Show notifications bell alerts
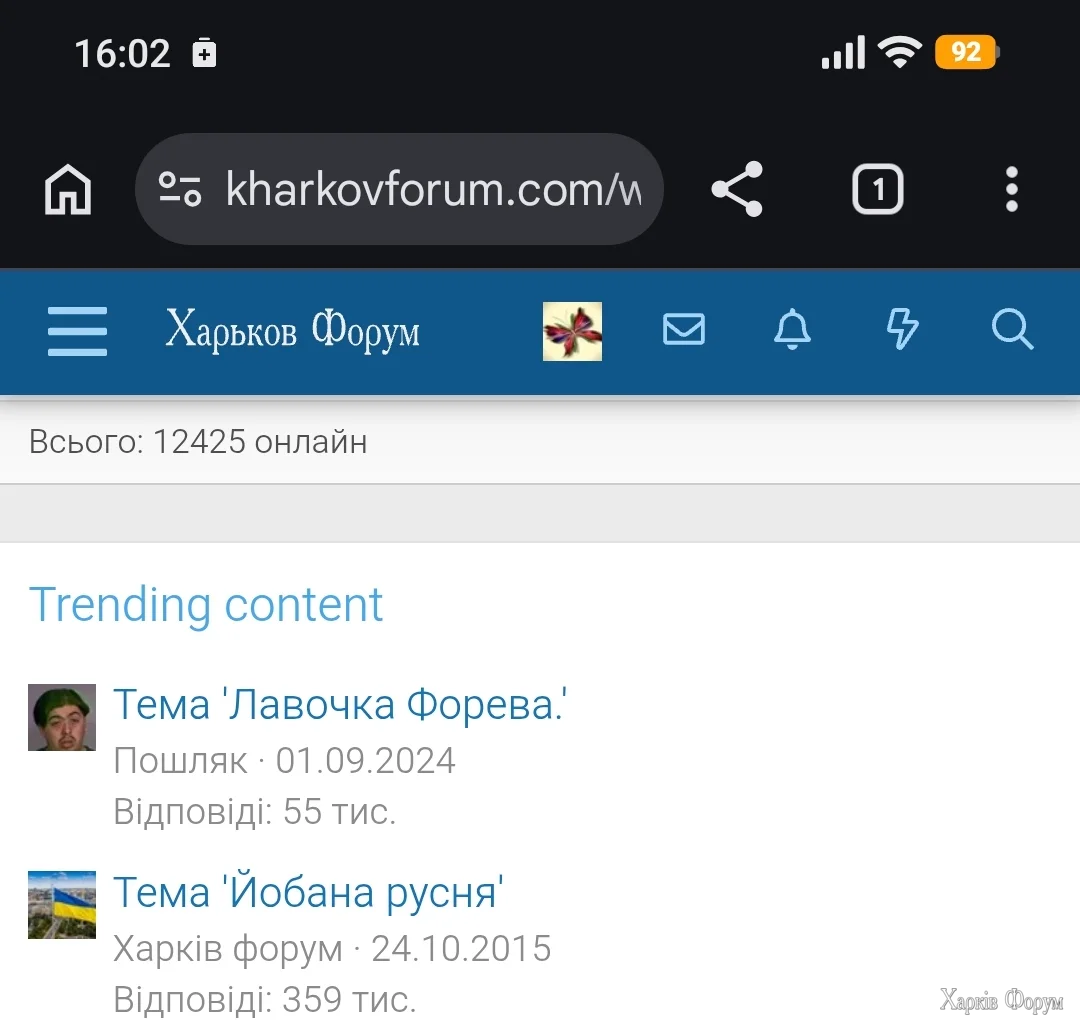Image resolution: width=1080 pixels, height=1025 pixels. 793,329
